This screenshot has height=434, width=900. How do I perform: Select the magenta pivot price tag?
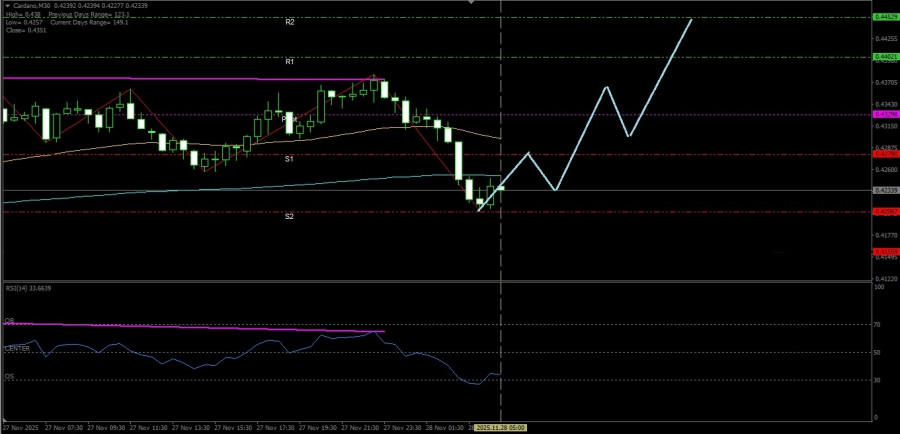pyautogui.click(x=885, y=114)
